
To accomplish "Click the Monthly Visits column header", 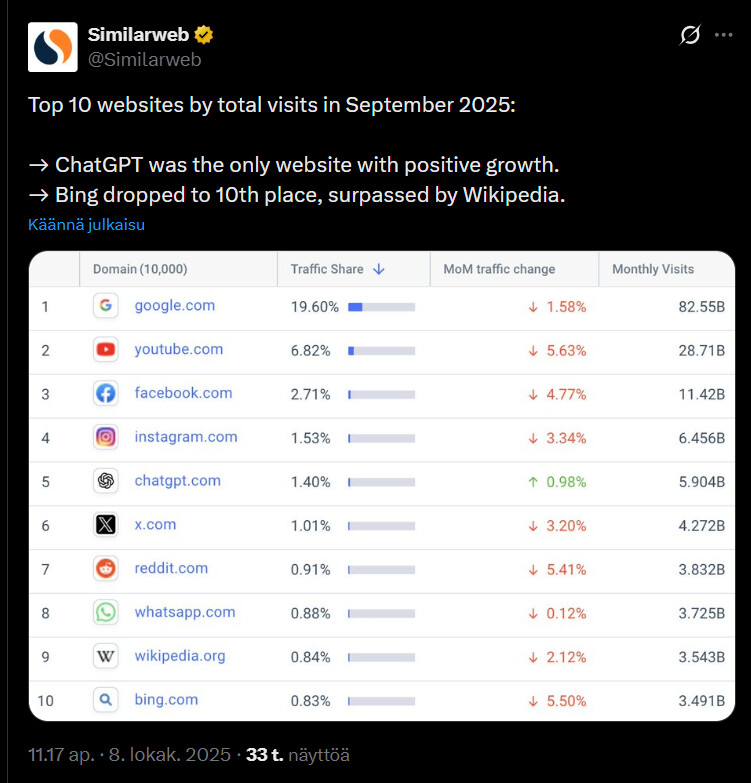I will (x=652, y=269).
